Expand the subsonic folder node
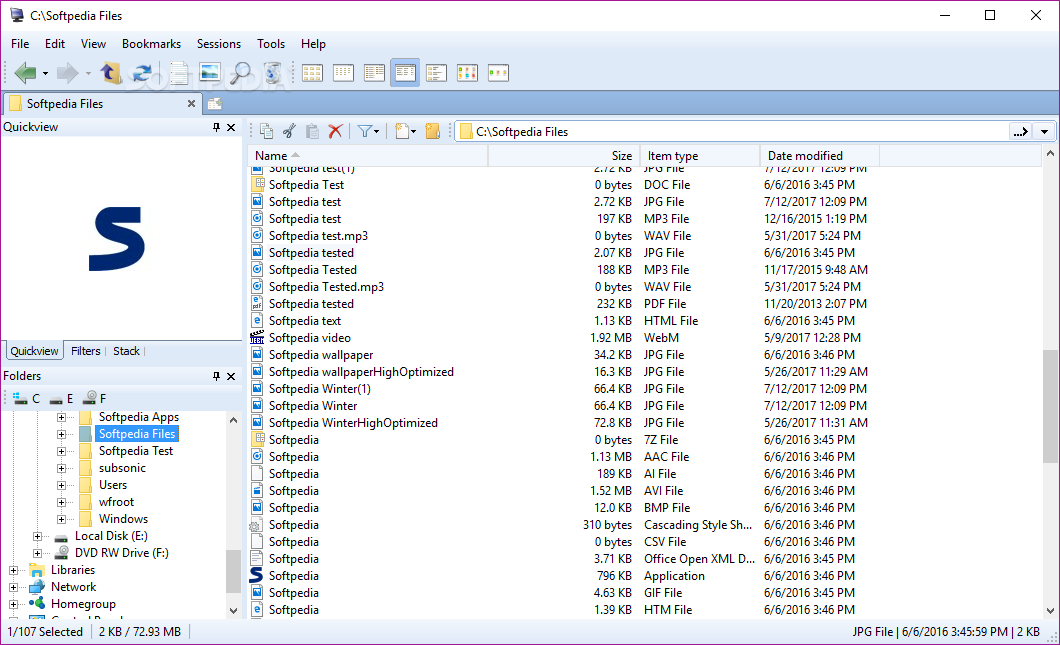 [x=61, y=468]
